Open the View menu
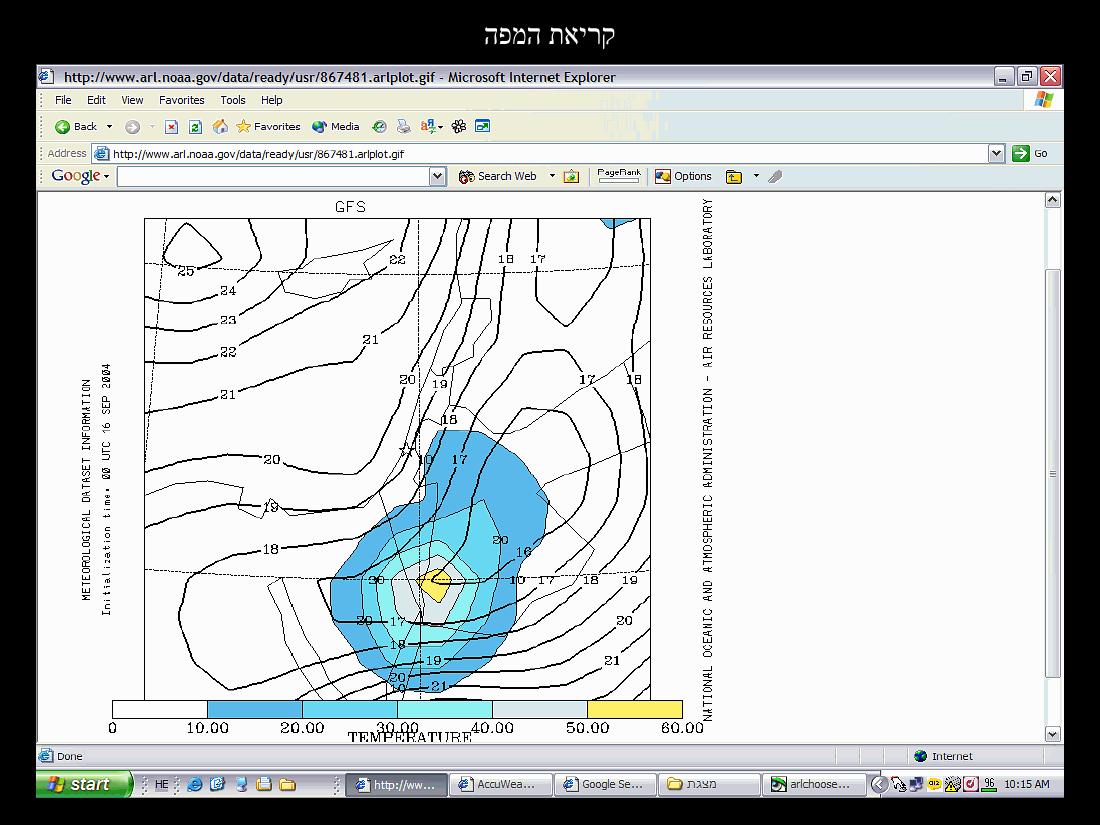The width and height of the screenshot is (1100, 825). tap(132, 100)
